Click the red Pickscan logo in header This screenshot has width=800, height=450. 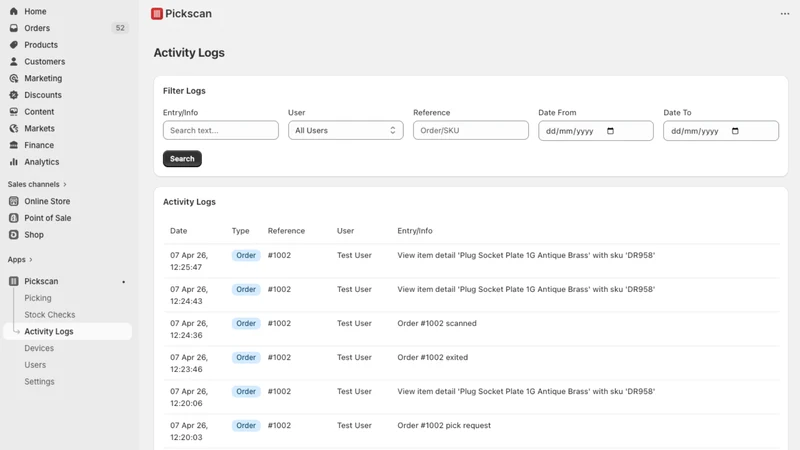point(157,14)
